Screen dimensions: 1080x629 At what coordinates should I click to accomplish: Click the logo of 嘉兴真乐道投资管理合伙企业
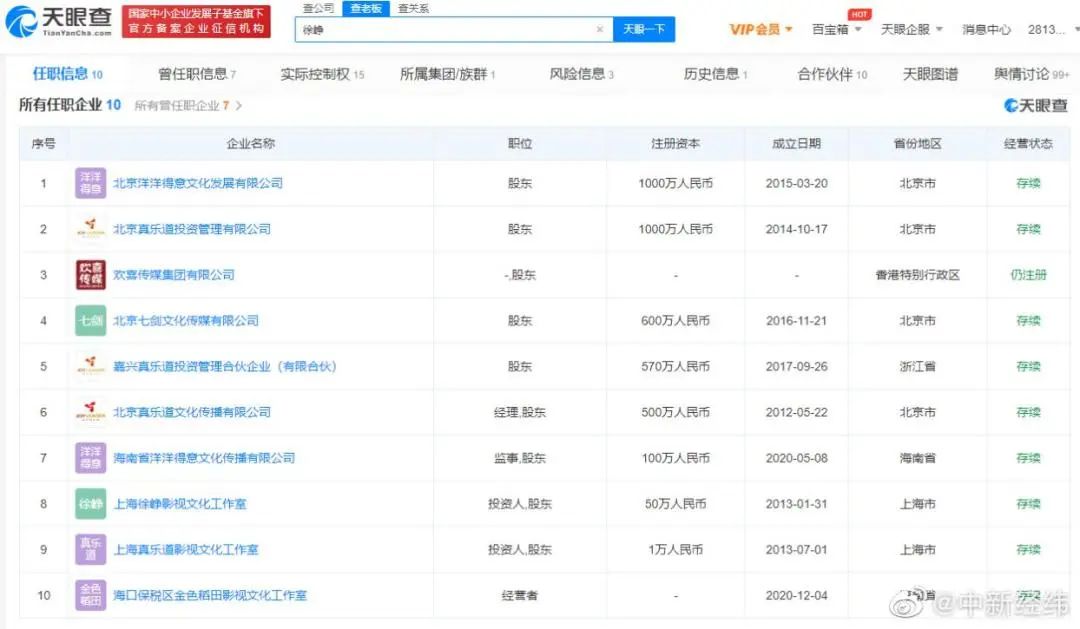point(90,366)
